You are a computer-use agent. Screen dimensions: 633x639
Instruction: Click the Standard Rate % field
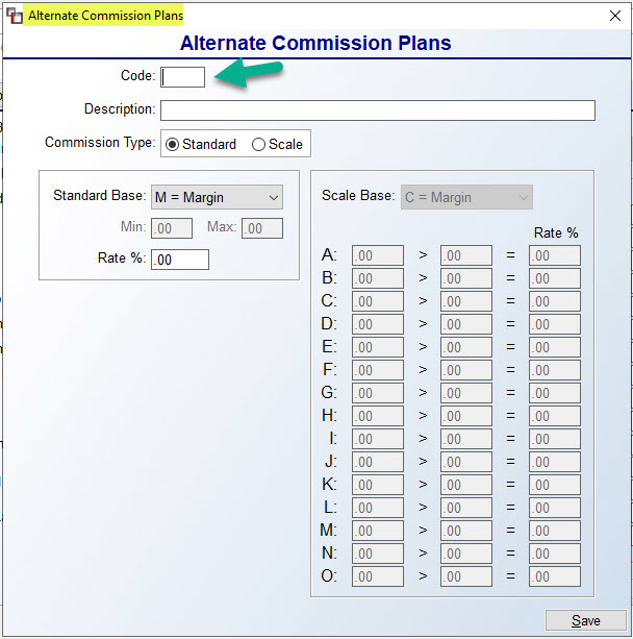[x=180, y=260]
